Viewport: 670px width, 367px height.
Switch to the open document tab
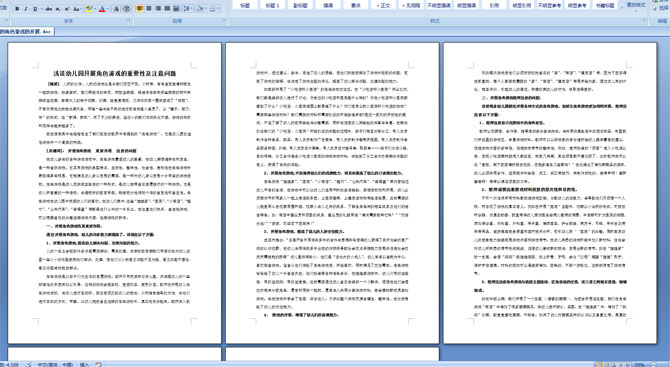pyautogui.click(x=26, y=32)
